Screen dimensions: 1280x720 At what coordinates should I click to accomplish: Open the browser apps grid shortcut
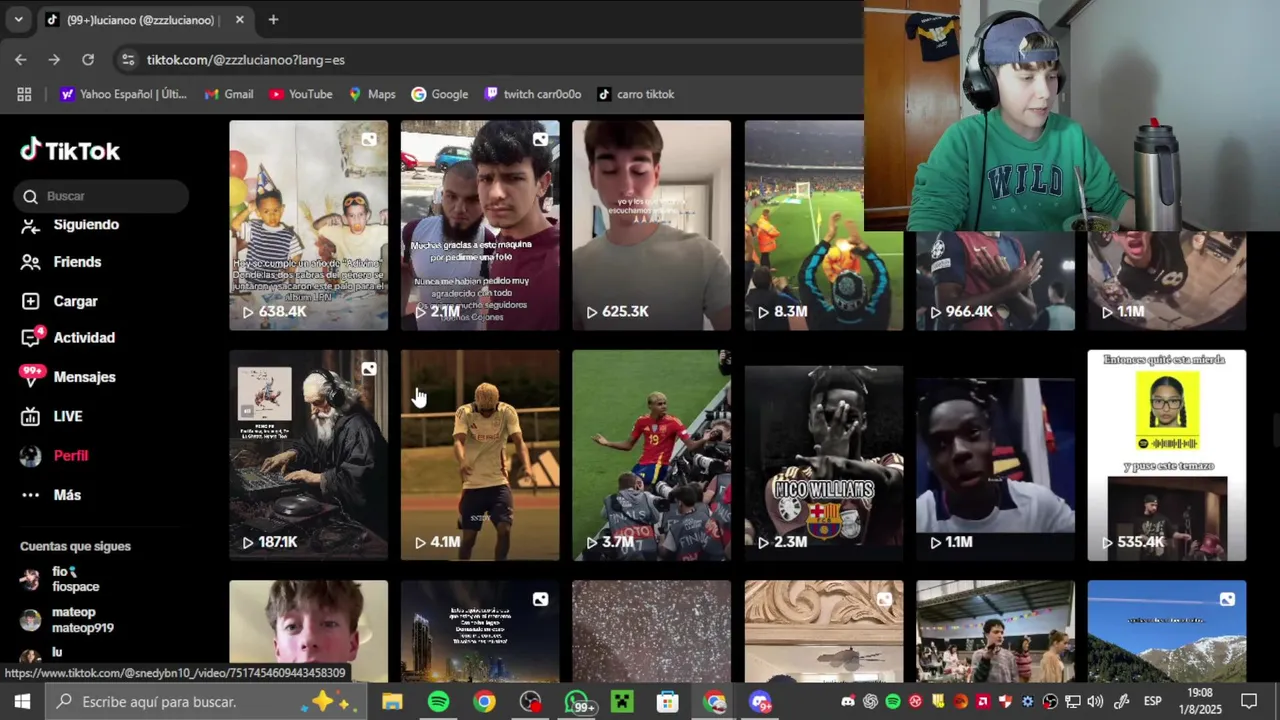tap(24, 94)
